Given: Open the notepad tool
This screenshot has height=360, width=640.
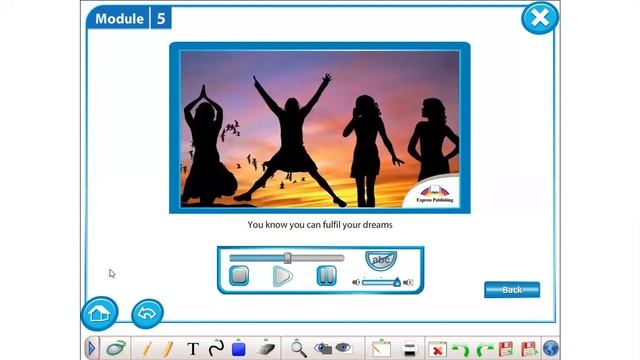Looking at the screenshot, I should 381,348.
